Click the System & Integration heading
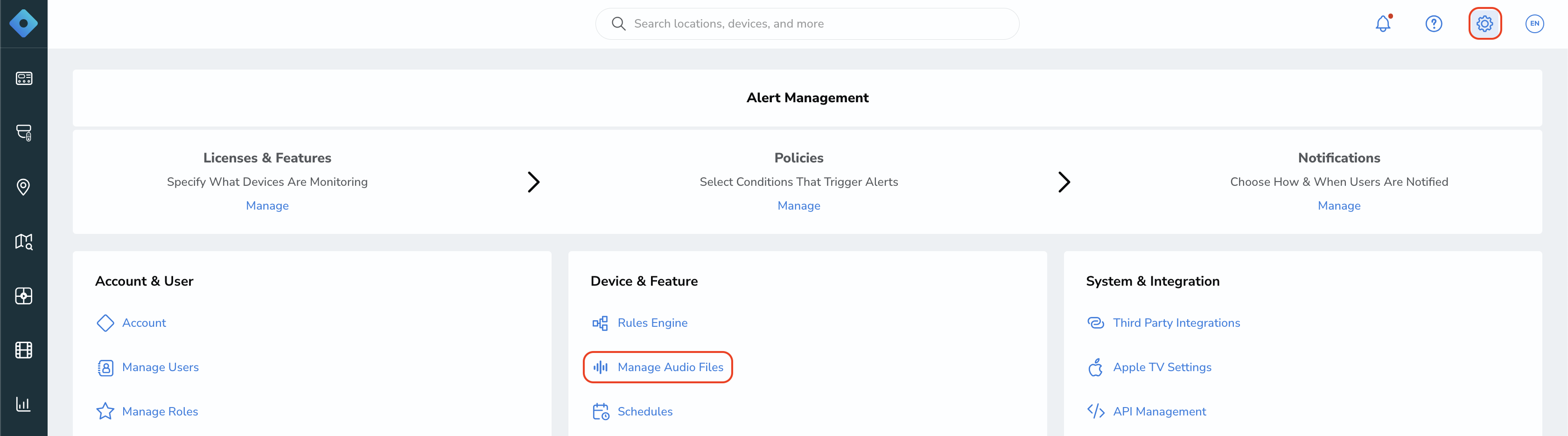1568x436 pixels. click(1152, 281)
